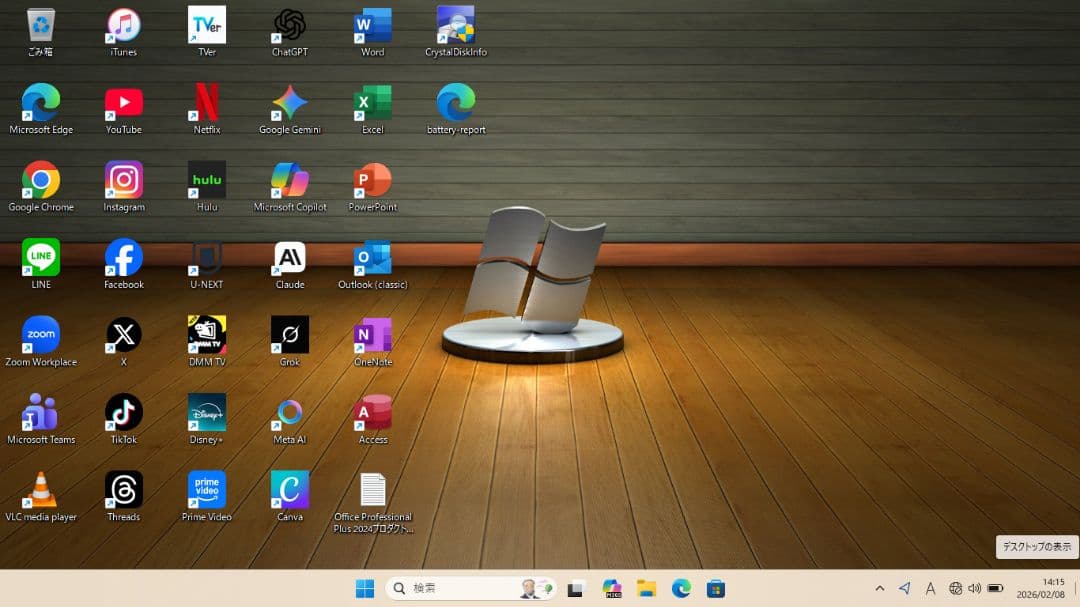The image size is (1080, 607).
Task: Launch Microsoft Store from the taskbar
Action: click(x=716, y=589)
